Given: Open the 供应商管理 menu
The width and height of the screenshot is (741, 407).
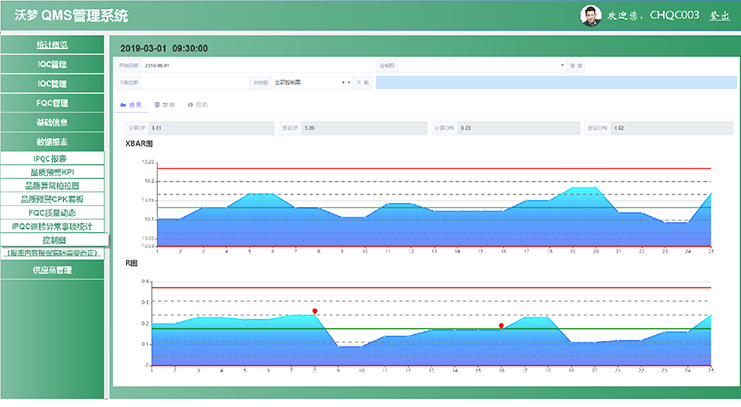Looking at the screenshot, I should tap(52, 270).
